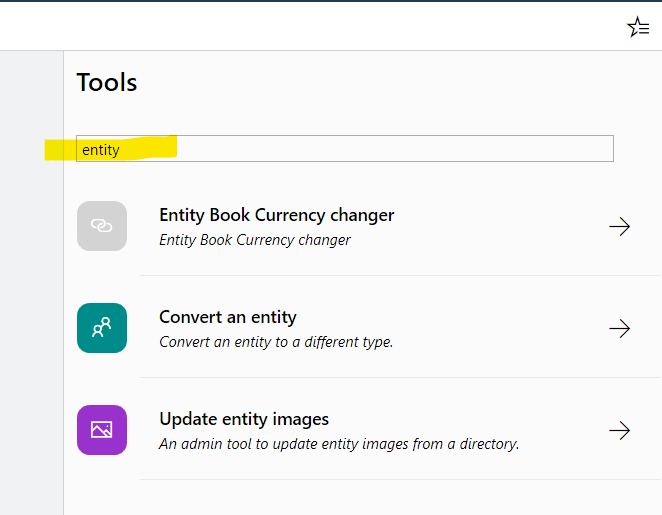
Task: Open arrow for Update entity images
Action: pos(619,431)
